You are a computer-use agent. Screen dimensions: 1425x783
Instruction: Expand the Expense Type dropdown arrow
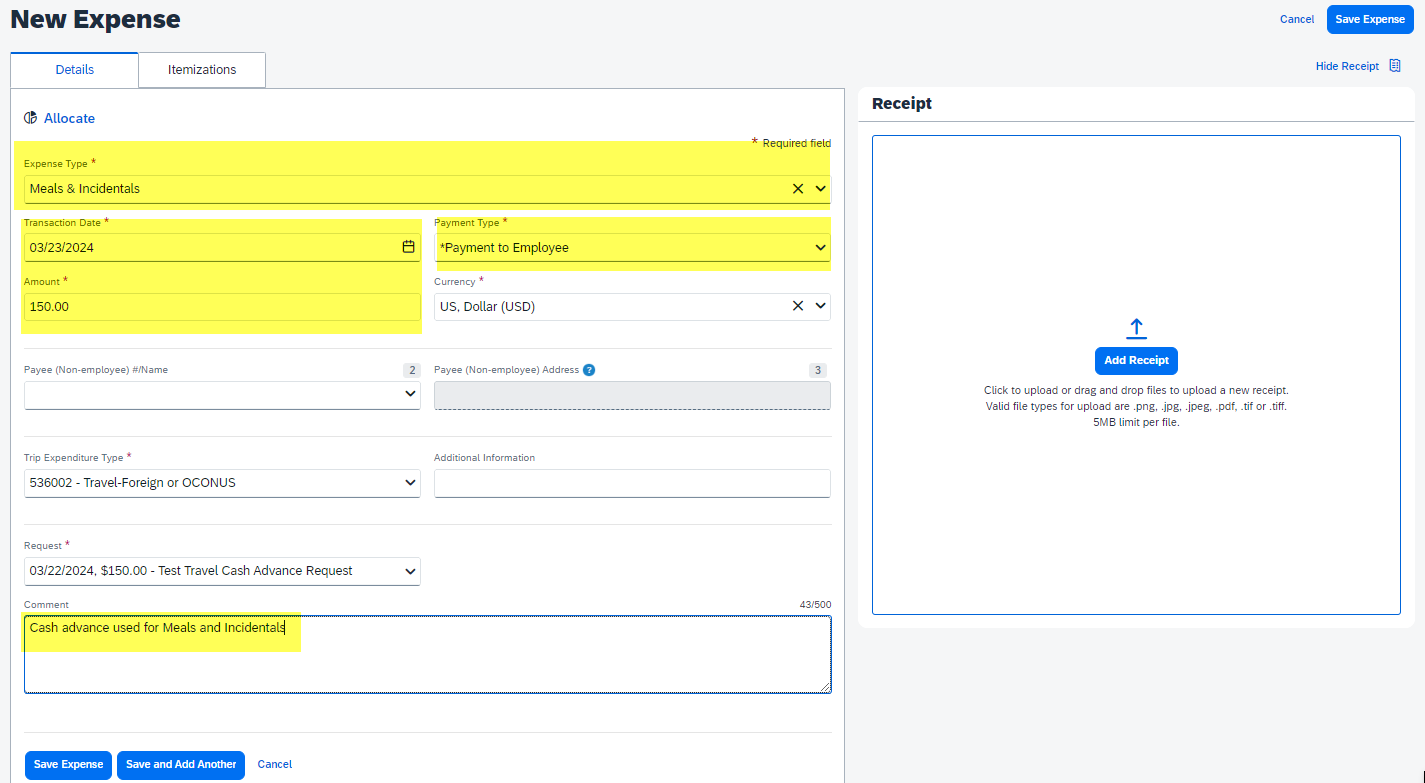point(821,188)
